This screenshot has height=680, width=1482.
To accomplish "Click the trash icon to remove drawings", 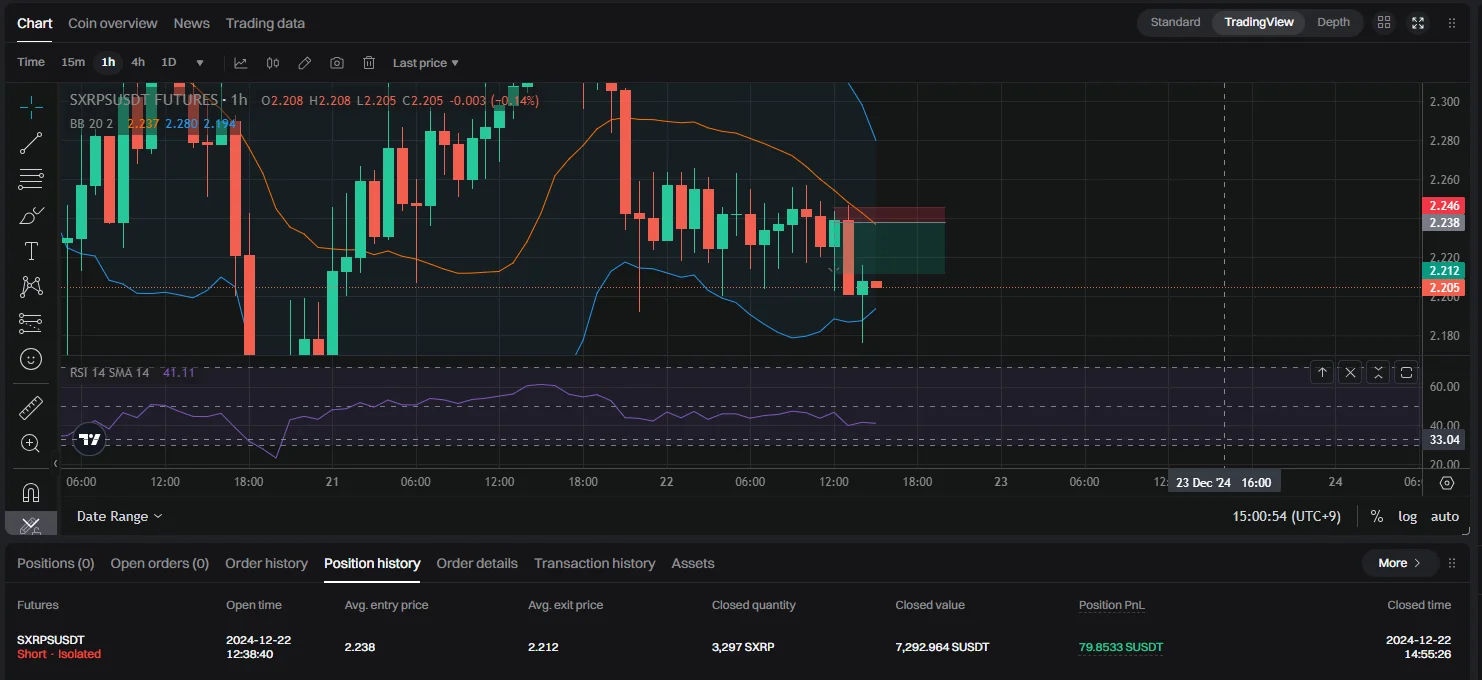I will click(369, 62).
